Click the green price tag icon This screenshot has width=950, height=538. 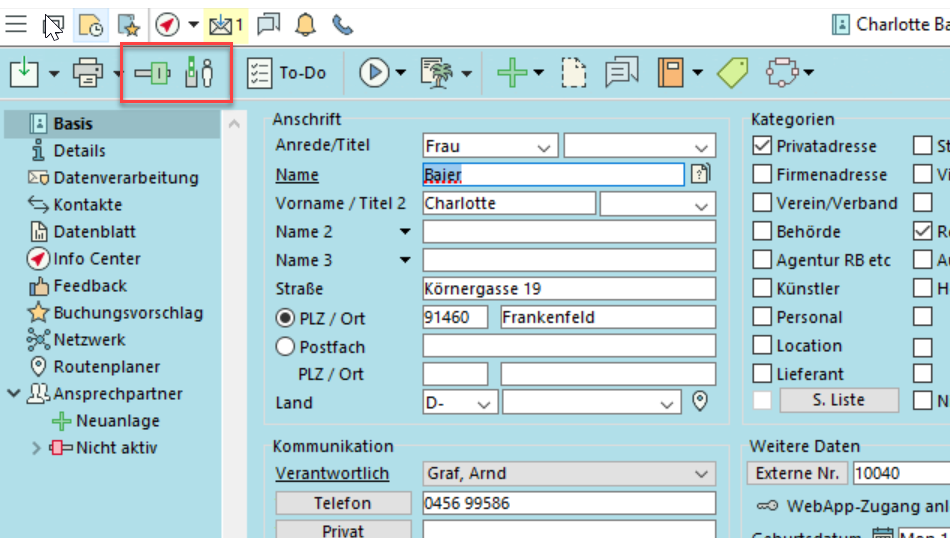point(733,73)
